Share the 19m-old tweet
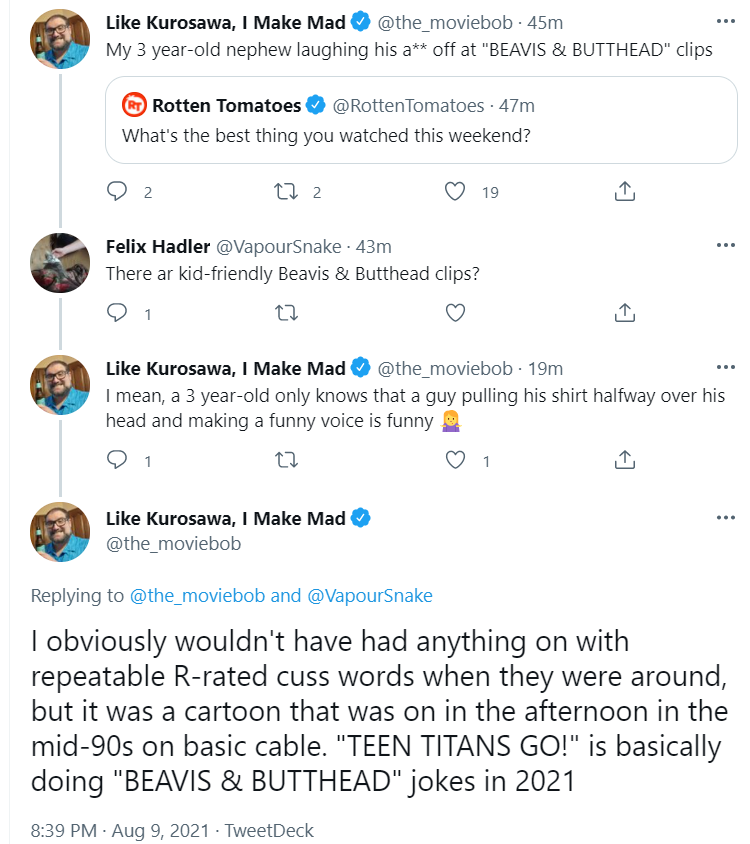 [625, 460]
